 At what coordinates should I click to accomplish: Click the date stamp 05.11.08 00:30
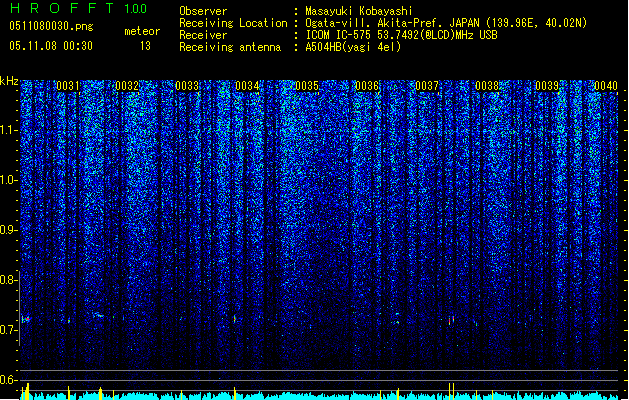pyautogui.click(x=51, y=46)
